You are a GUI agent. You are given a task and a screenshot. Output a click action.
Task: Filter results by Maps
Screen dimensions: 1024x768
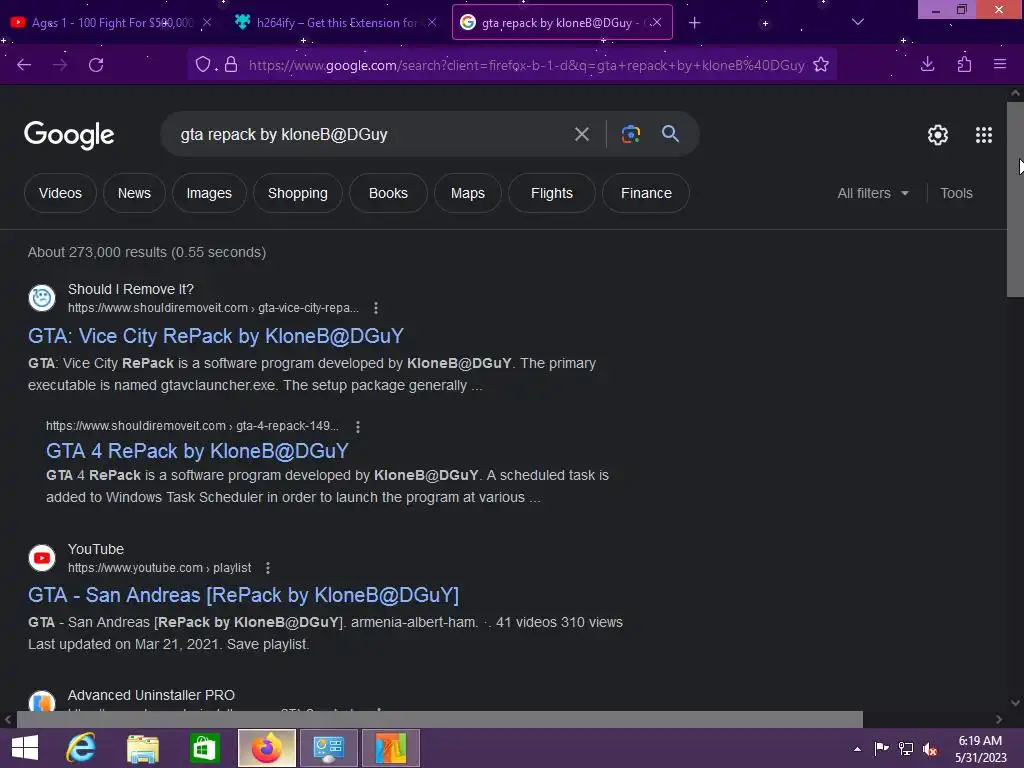pyautogui.click(x=468, y=193)
